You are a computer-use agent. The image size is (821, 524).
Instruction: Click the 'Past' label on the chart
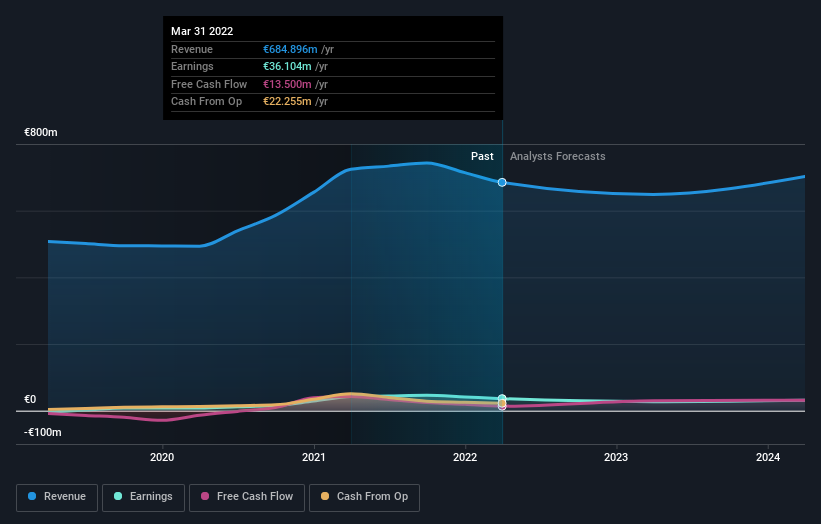[482, 156]
